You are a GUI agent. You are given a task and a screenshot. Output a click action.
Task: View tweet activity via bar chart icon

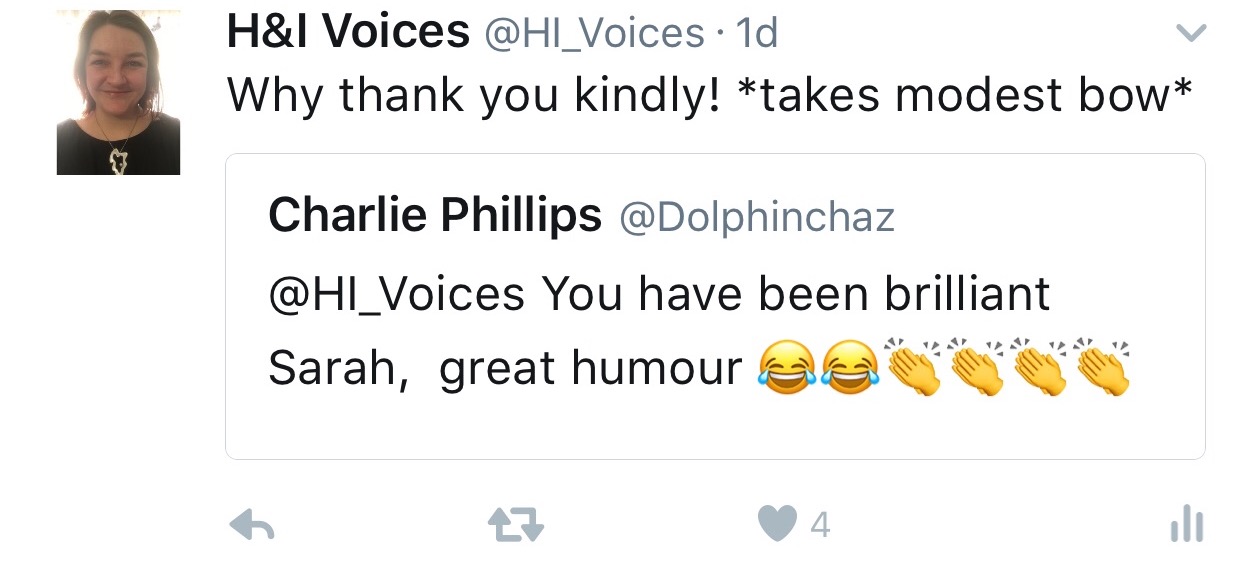(1186, 524)
